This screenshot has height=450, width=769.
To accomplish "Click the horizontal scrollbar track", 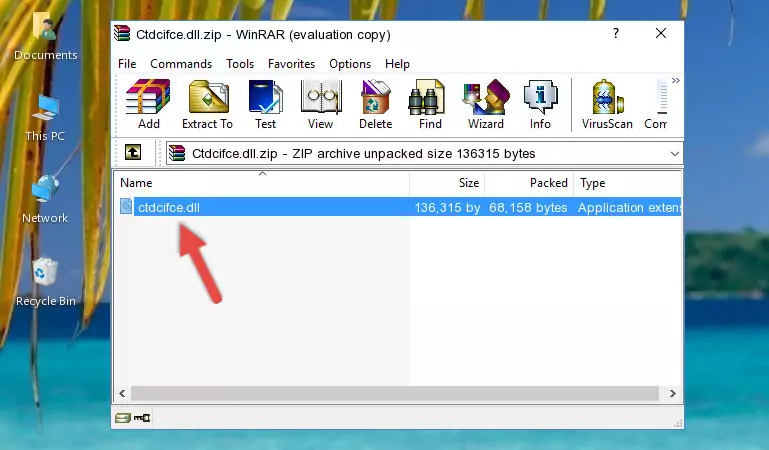I will [395, 393].
